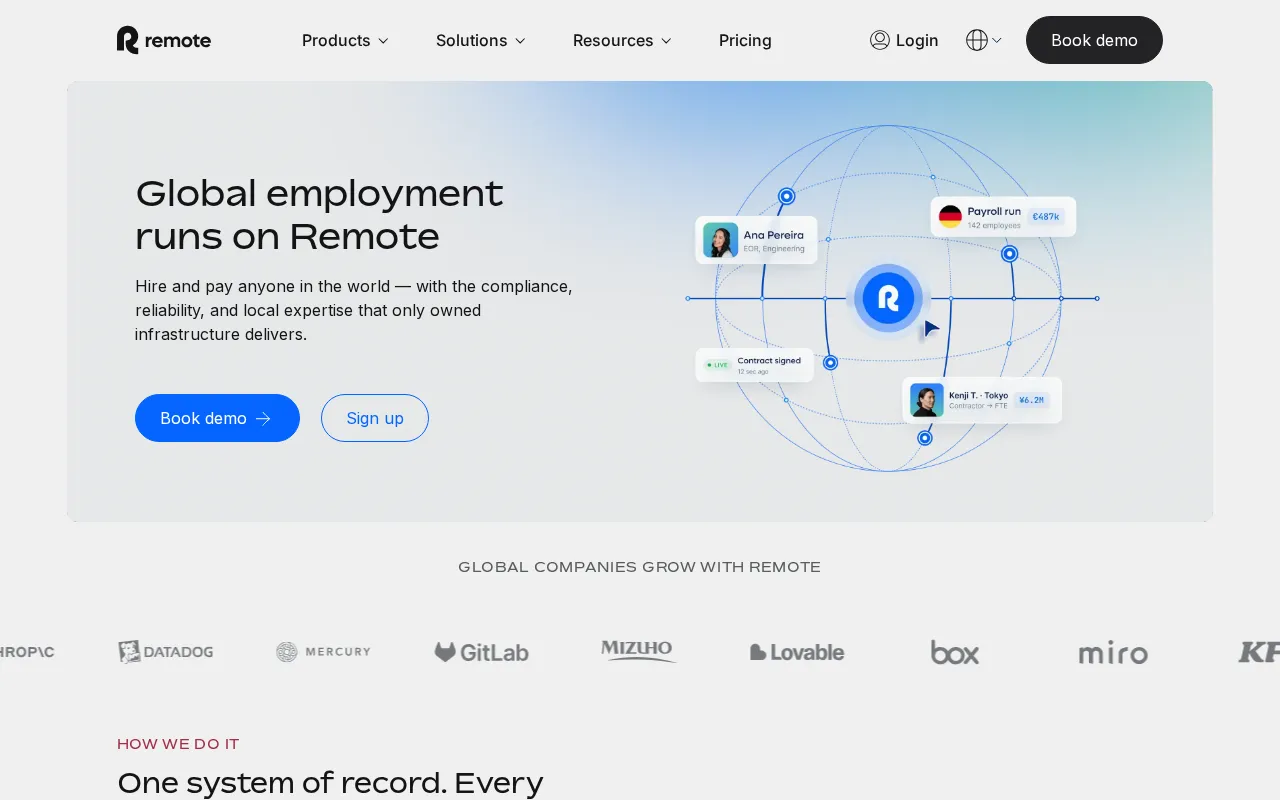Expand the Products chevron arrow

383,41
